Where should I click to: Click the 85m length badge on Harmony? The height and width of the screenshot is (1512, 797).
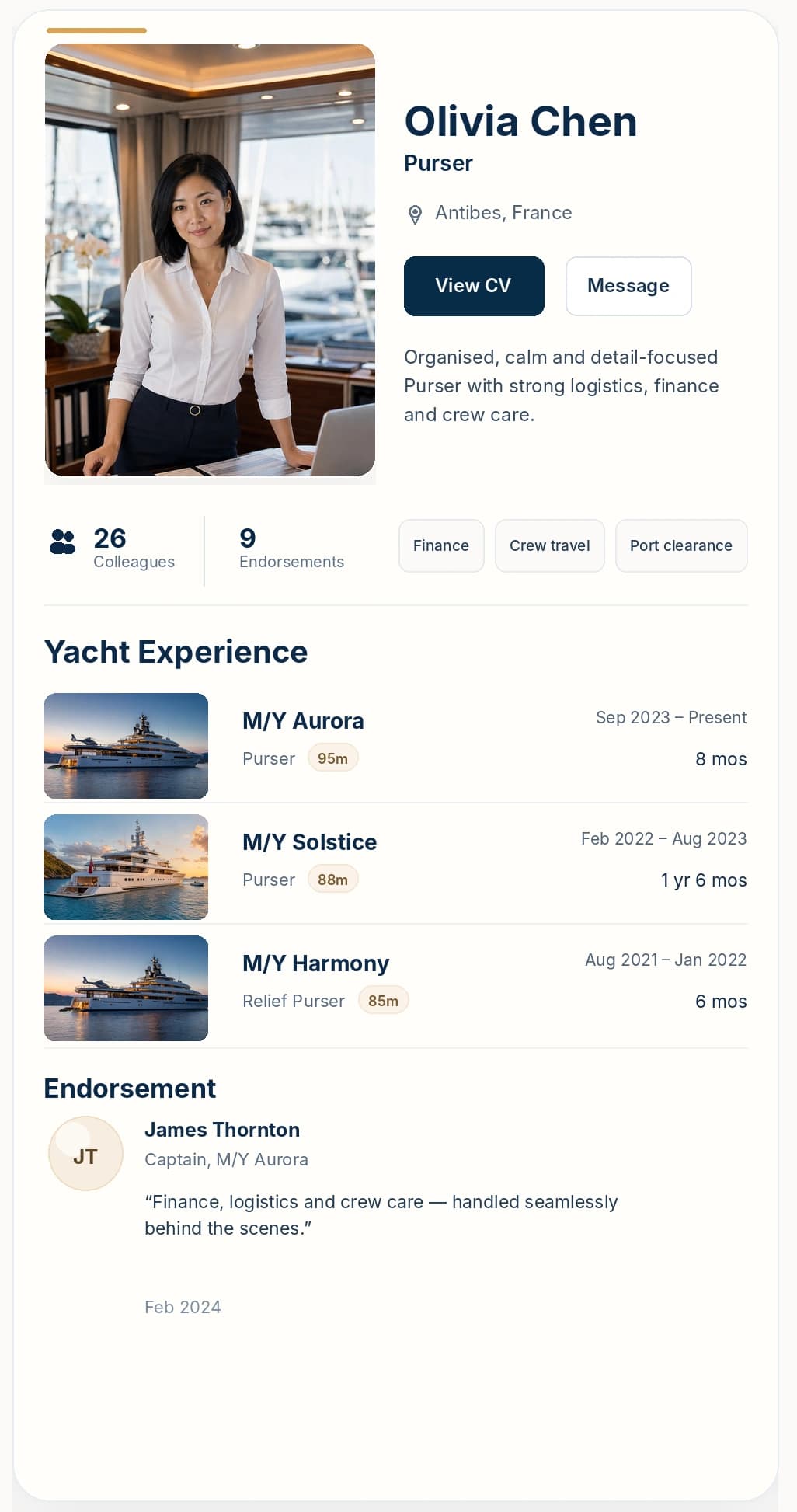coord(383,1001)
